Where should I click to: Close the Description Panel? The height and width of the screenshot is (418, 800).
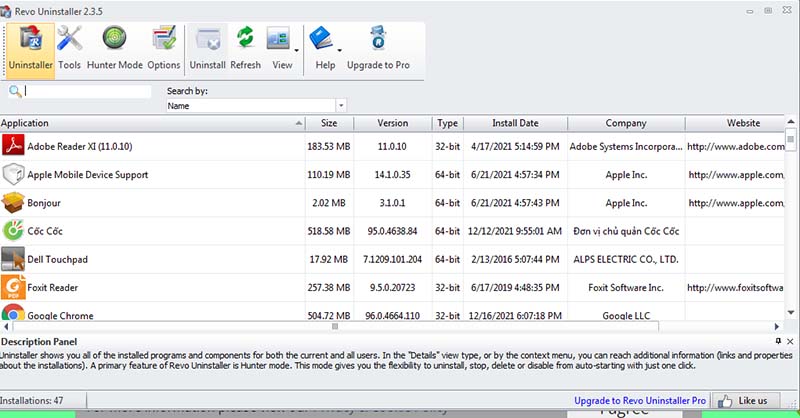coord(790,341)
